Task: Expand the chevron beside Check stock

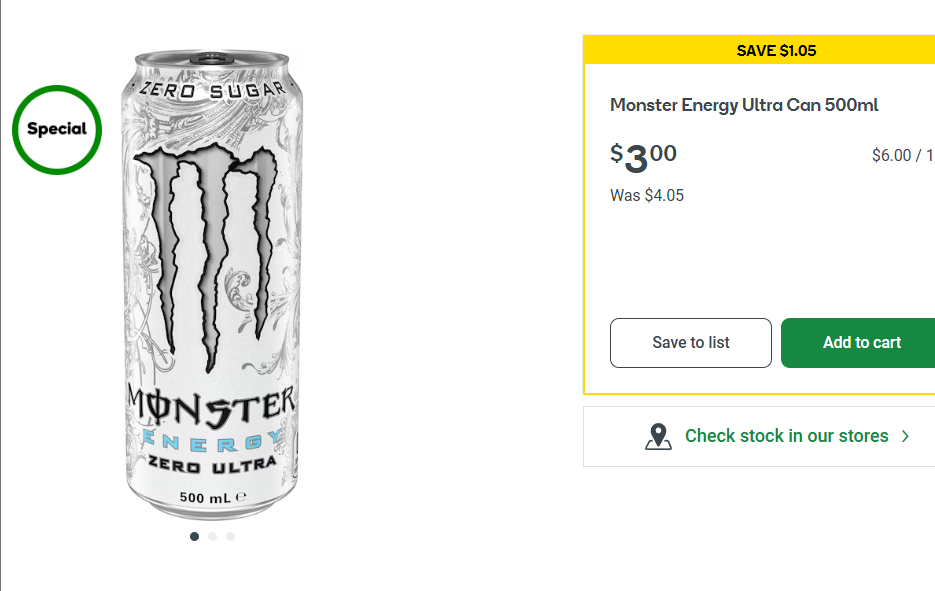Action: coord(905,436)
